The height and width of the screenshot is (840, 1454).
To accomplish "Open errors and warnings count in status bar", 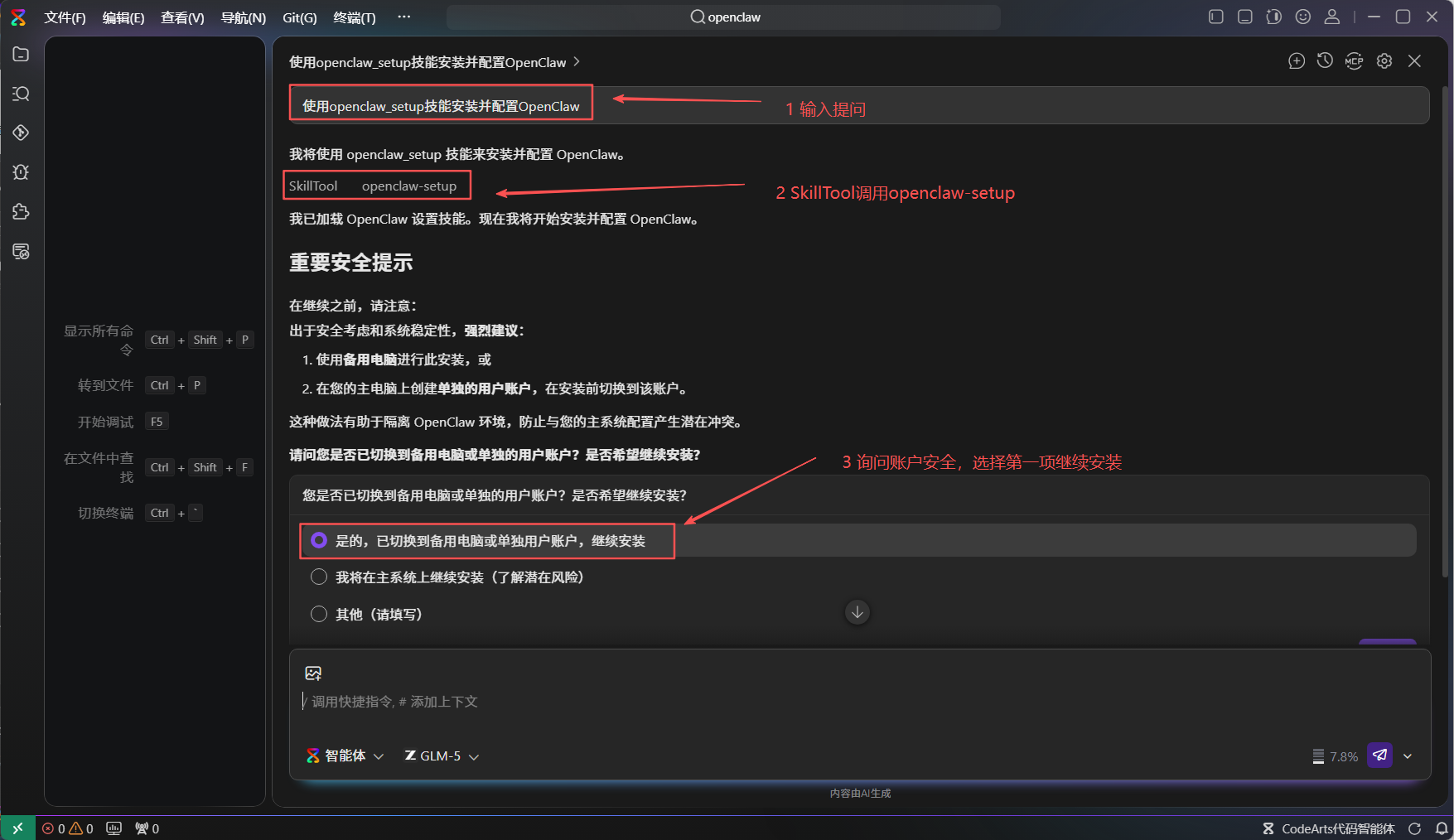I will point(68,828).
